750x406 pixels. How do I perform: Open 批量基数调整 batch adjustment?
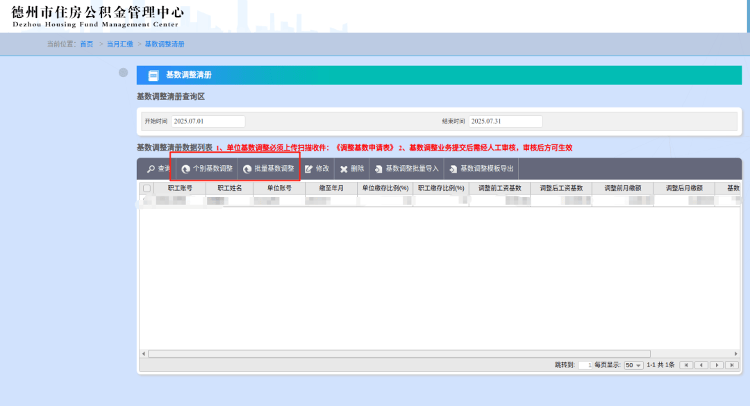[x=268, y=169]
